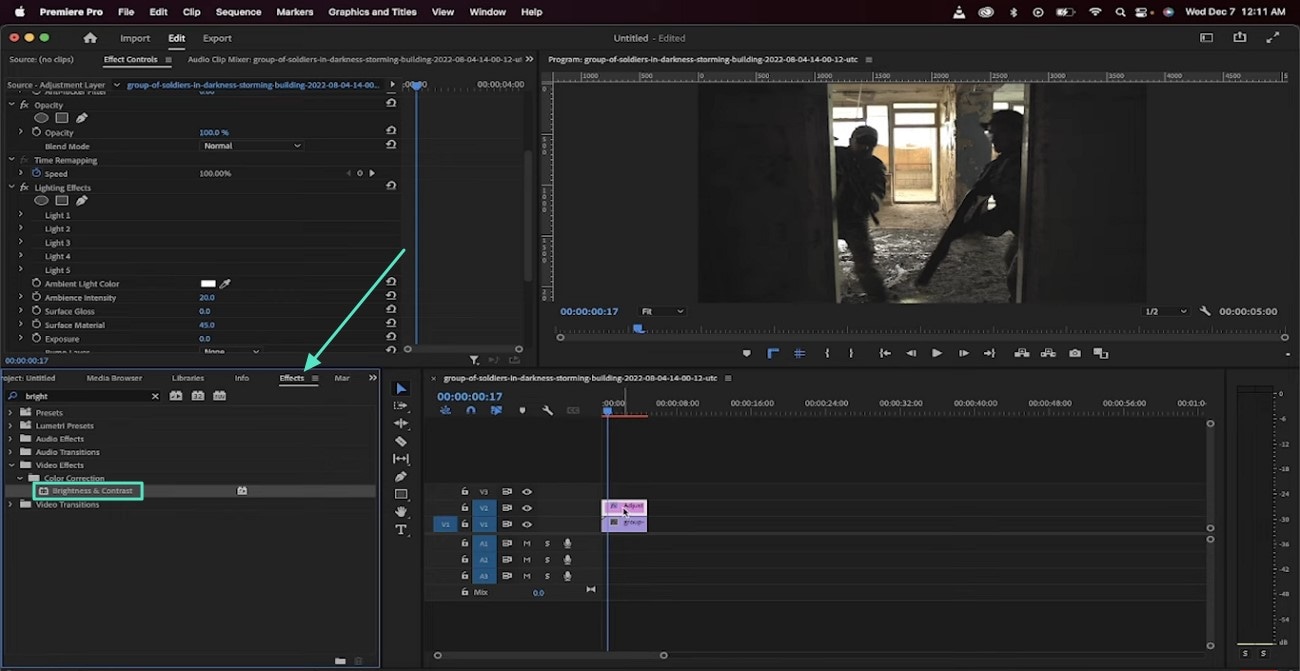Viewport: 1300px width, 671px height.
Task: Switch to Export workspace
Action: (x=217, y=38)
